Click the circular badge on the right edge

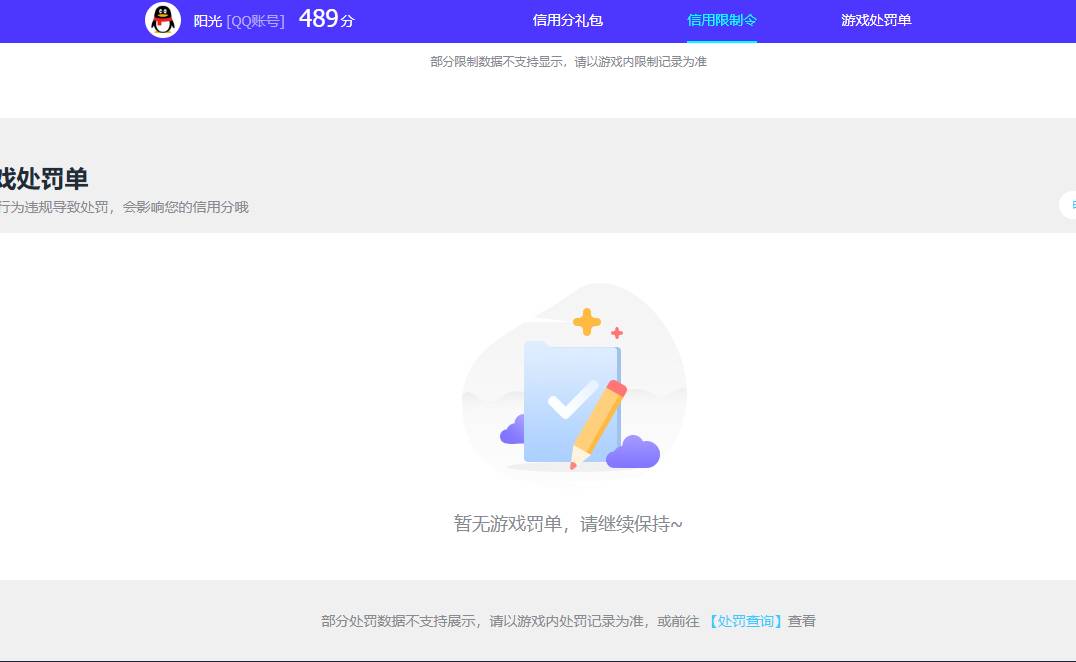pyautogui.click(x=1069, y=205)
